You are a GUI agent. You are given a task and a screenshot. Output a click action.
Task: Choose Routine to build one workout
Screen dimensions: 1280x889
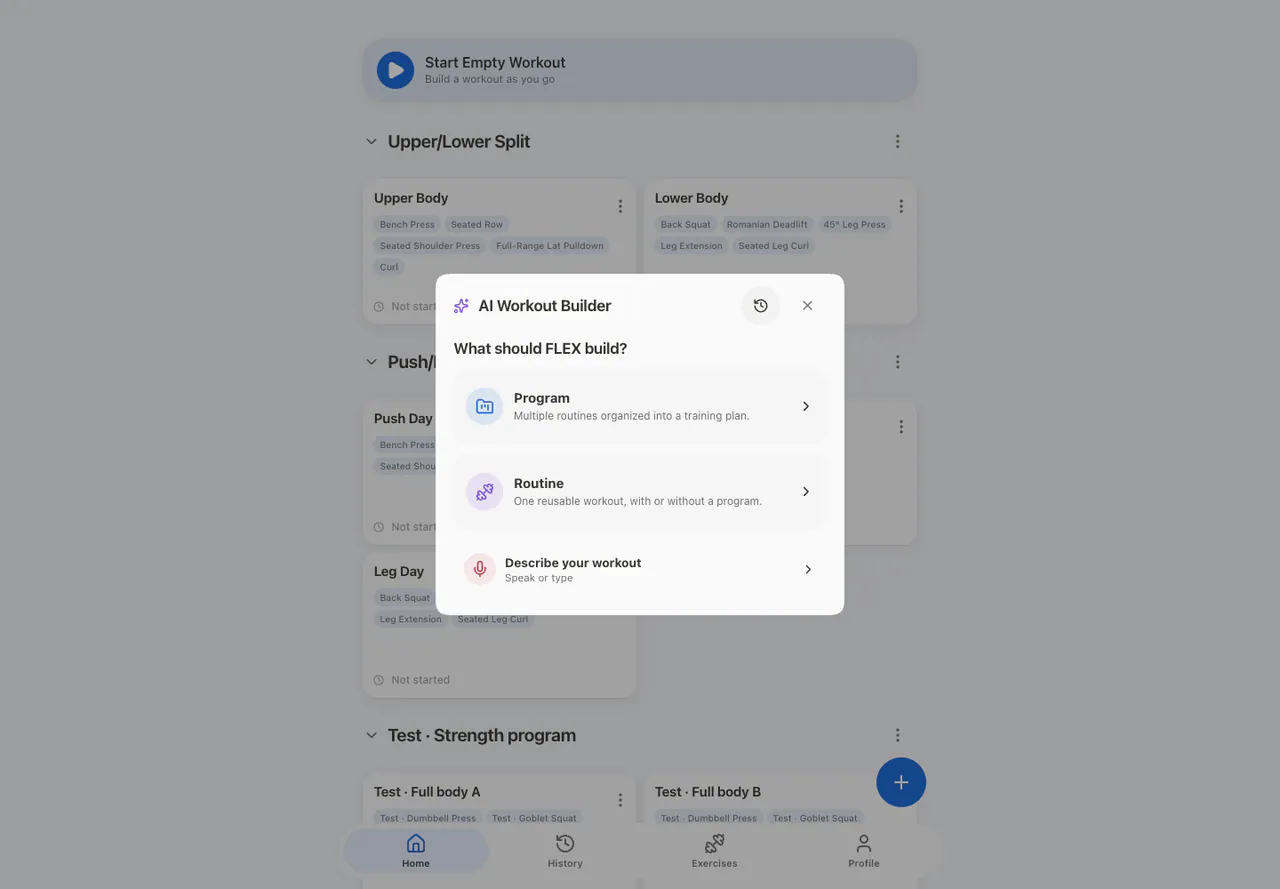[x=640, y=491]
